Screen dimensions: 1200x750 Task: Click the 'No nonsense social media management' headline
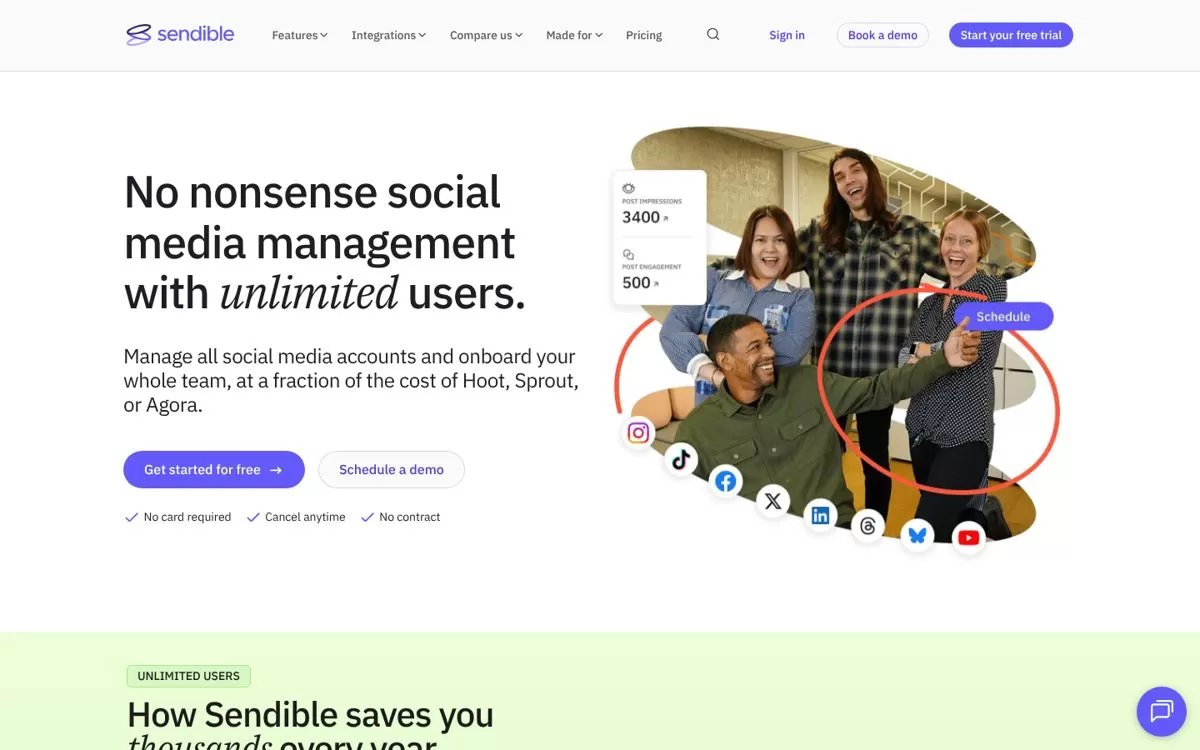coord(324,243)
